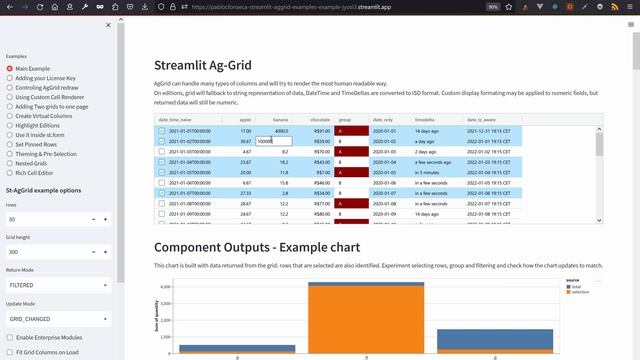Close the sidebar with the X button
The image size is (640, 360).
pyautogui.click(x=108, y=25)
